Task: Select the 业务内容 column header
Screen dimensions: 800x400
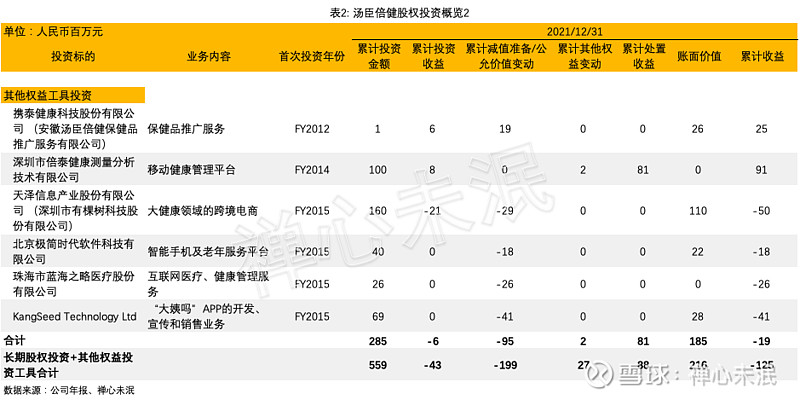Action: (209, 57)
